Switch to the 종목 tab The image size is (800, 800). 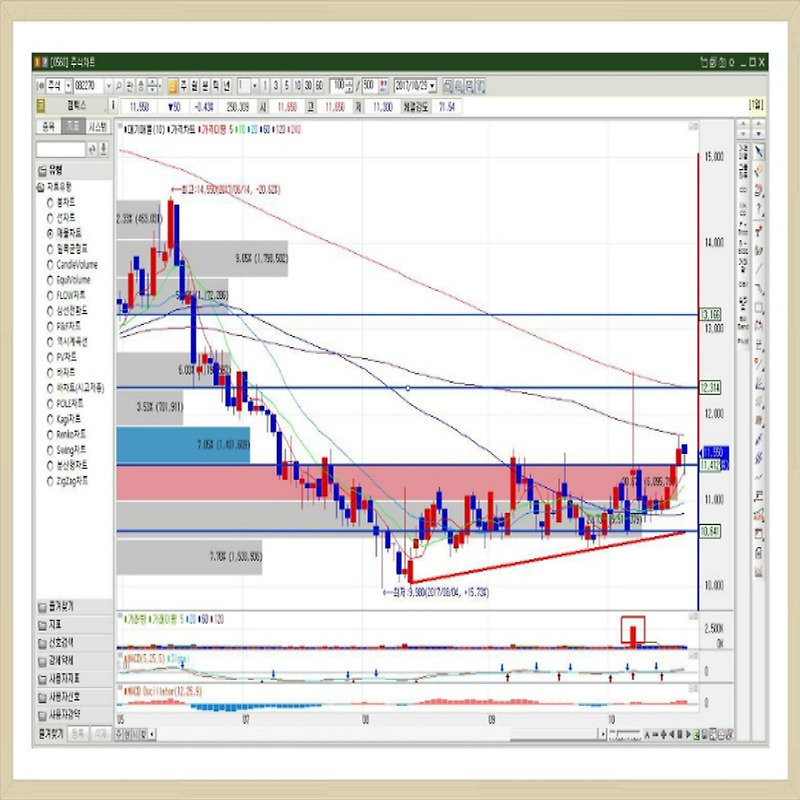48,127
